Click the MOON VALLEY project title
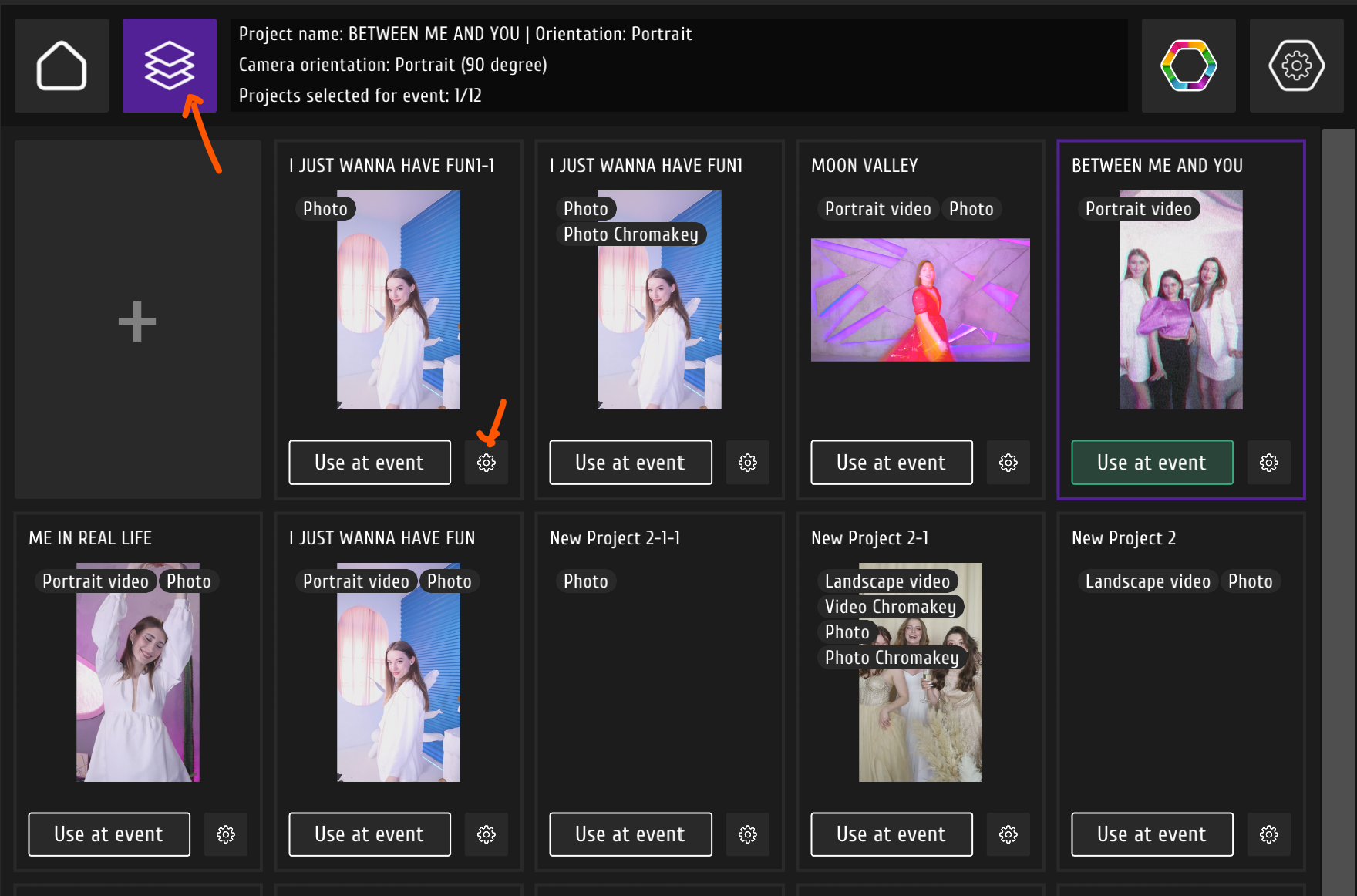Screen dimensions: 1357x896 click(x=864, y=166)
